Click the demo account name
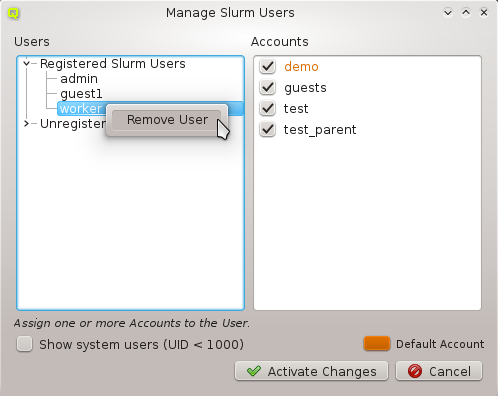This screenshot has width=498, height=396. pyautogui.click(x=301, y=67)
